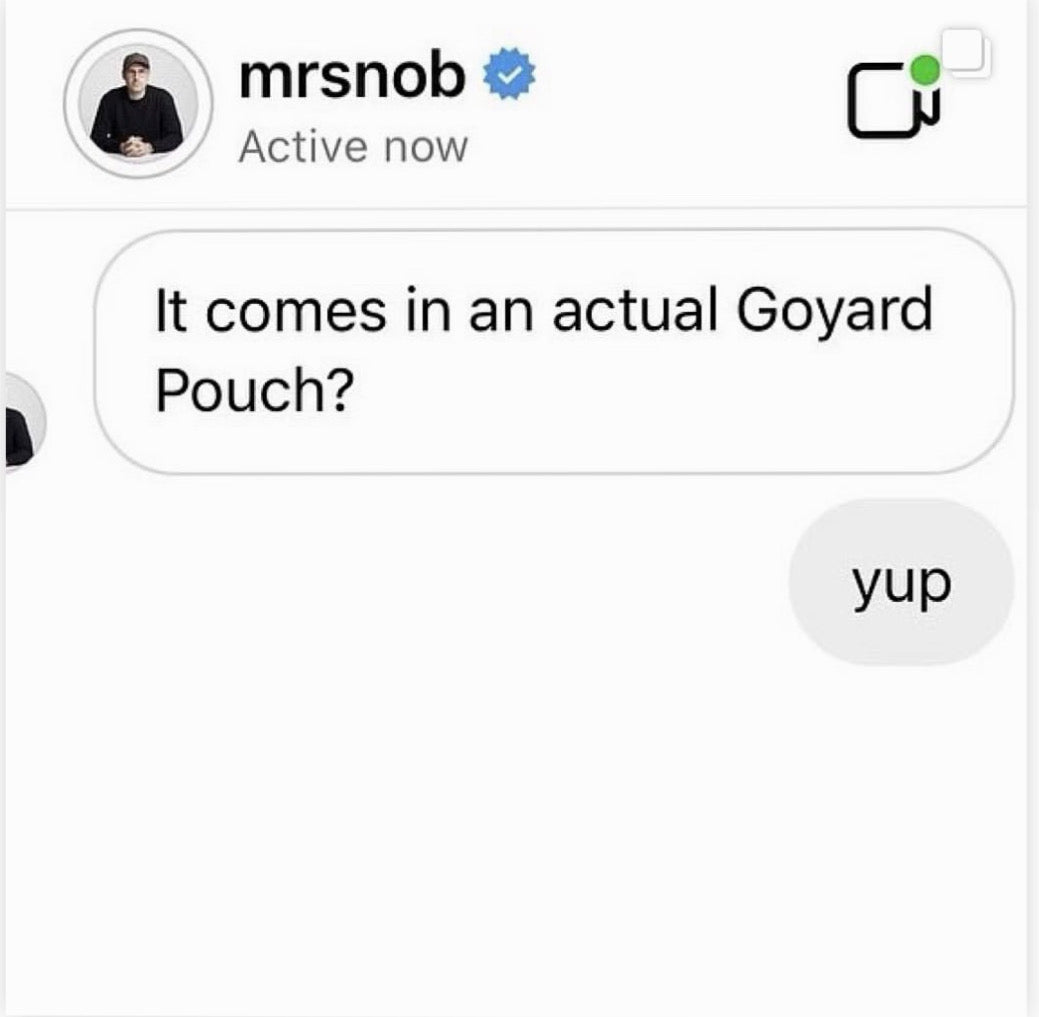Click the blue verified badge
This screenshot has width=1039, height=1017.
[509, 74]
